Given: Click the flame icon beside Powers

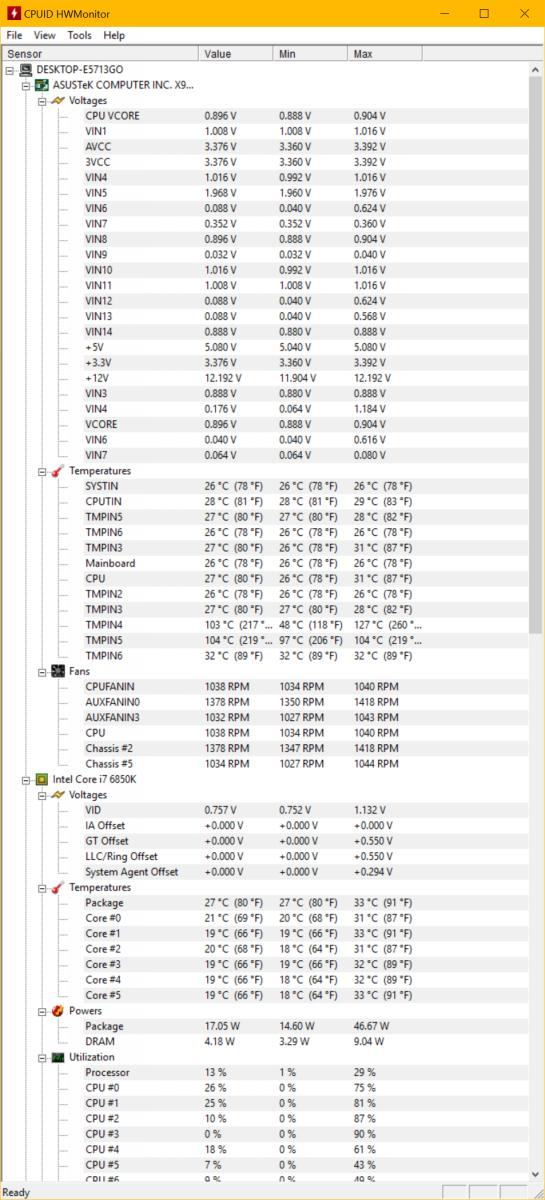Looking at the screenshot, I should 58,1011.
